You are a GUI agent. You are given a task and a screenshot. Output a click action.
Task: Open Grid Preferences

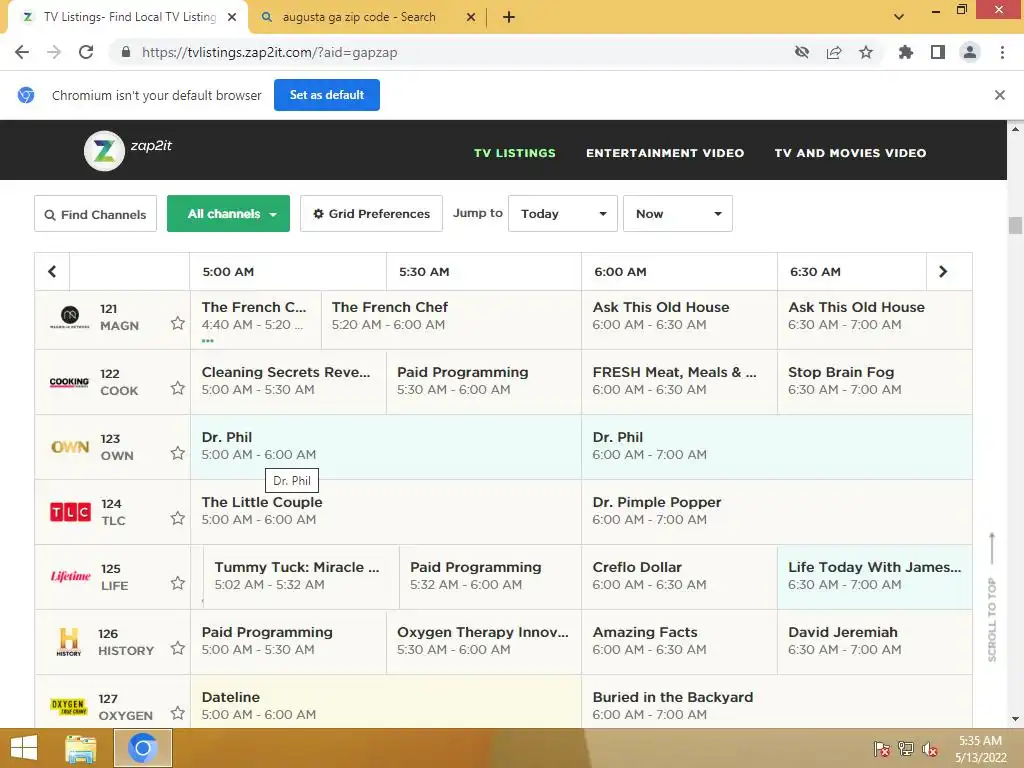click(x=371, y=214)
